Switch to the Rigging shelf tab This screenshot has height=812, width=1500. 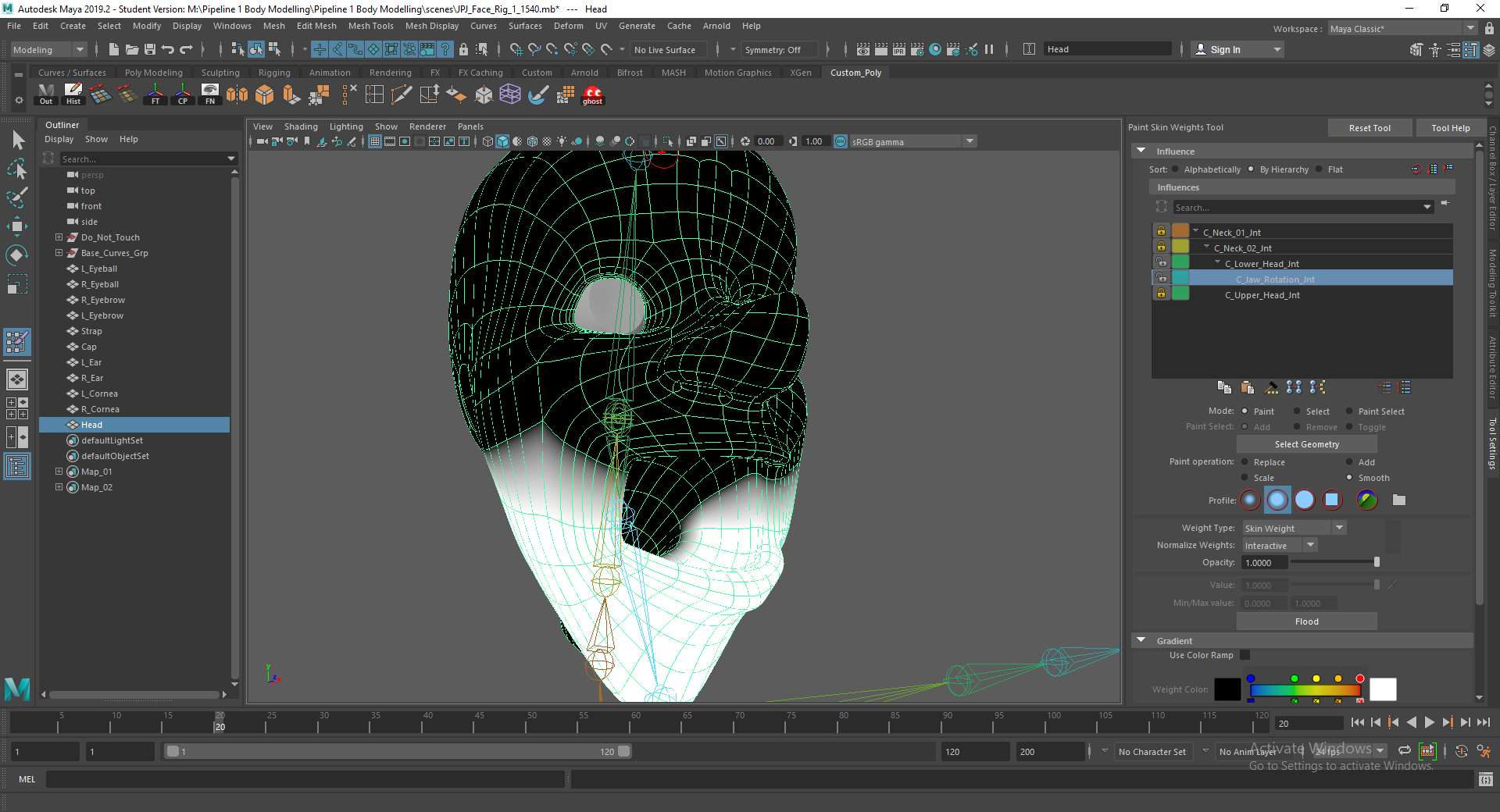coord(274,73)
